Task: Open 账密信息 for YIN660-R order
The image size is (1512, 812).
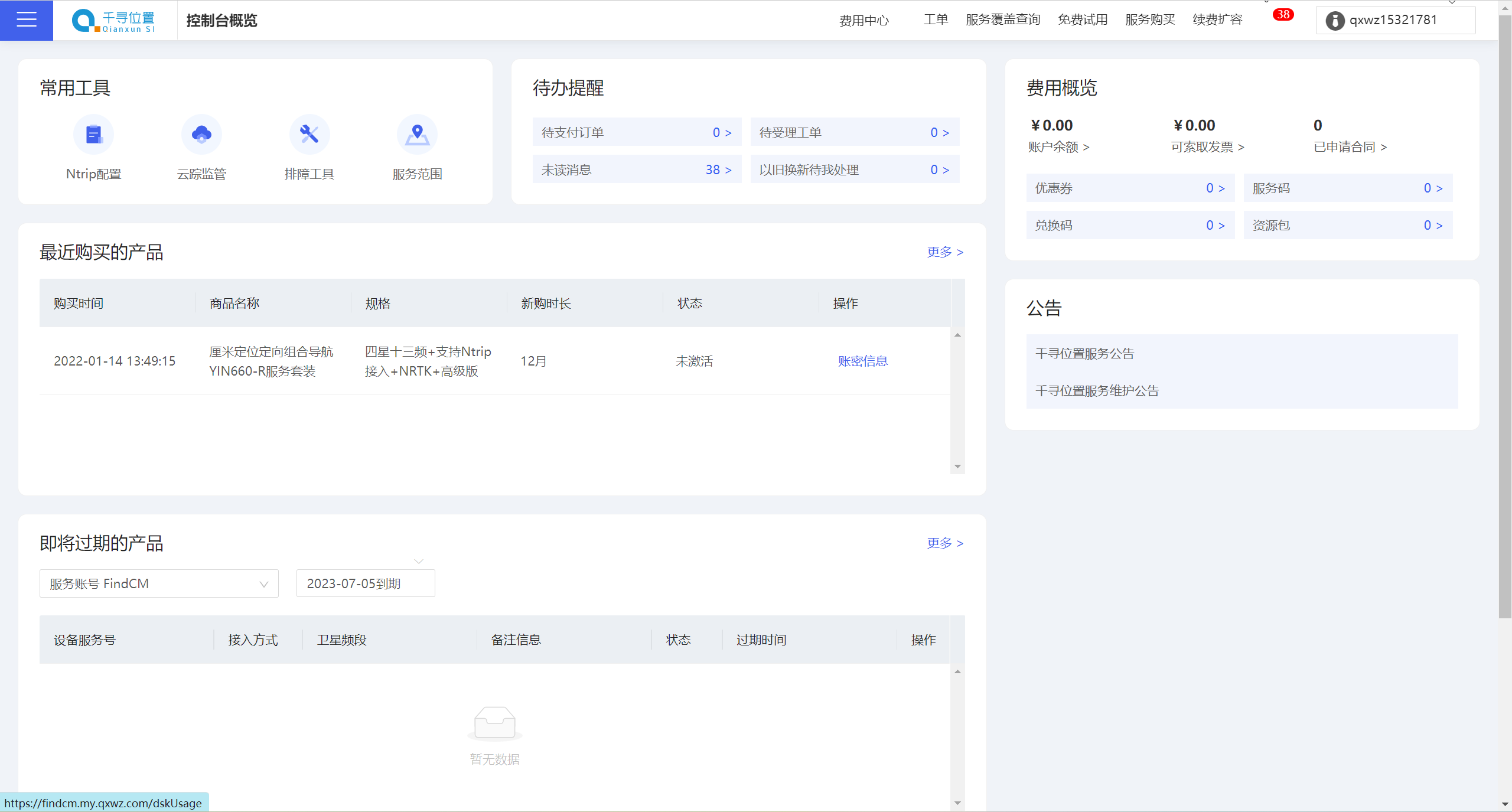Action: 863,361
